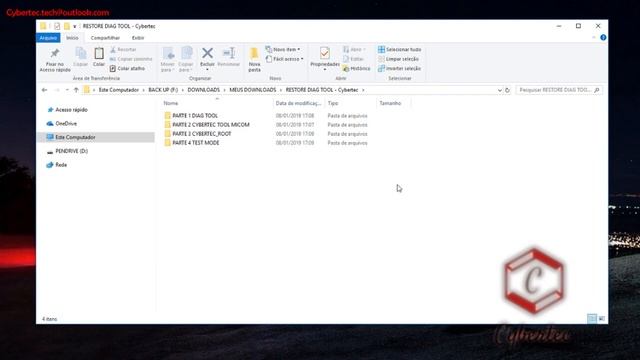Click Selecionar tudo
640x360 pixels.
tap(400, 49)
